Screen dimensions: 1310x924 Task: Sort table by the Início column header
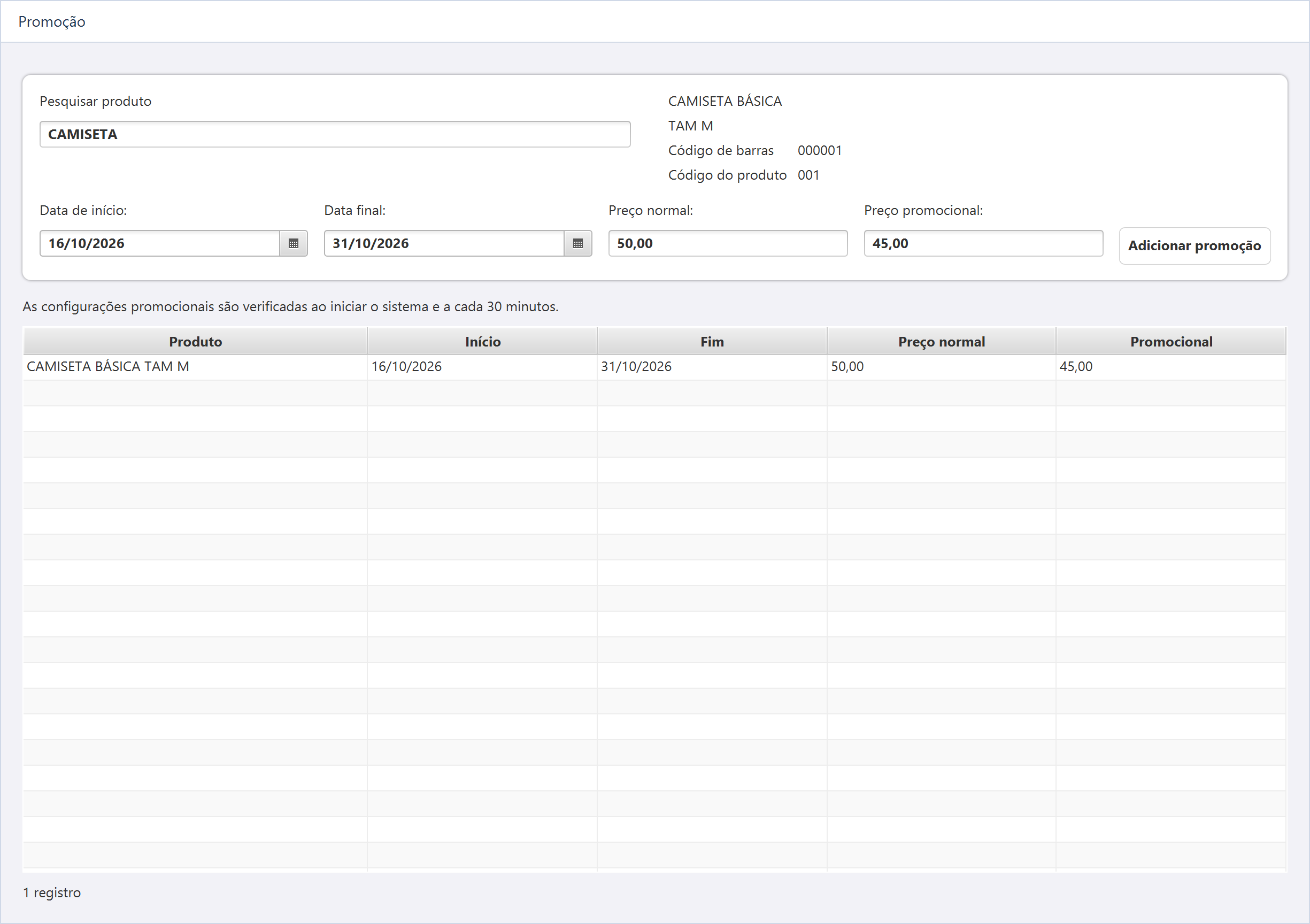[x=482, y=341]
